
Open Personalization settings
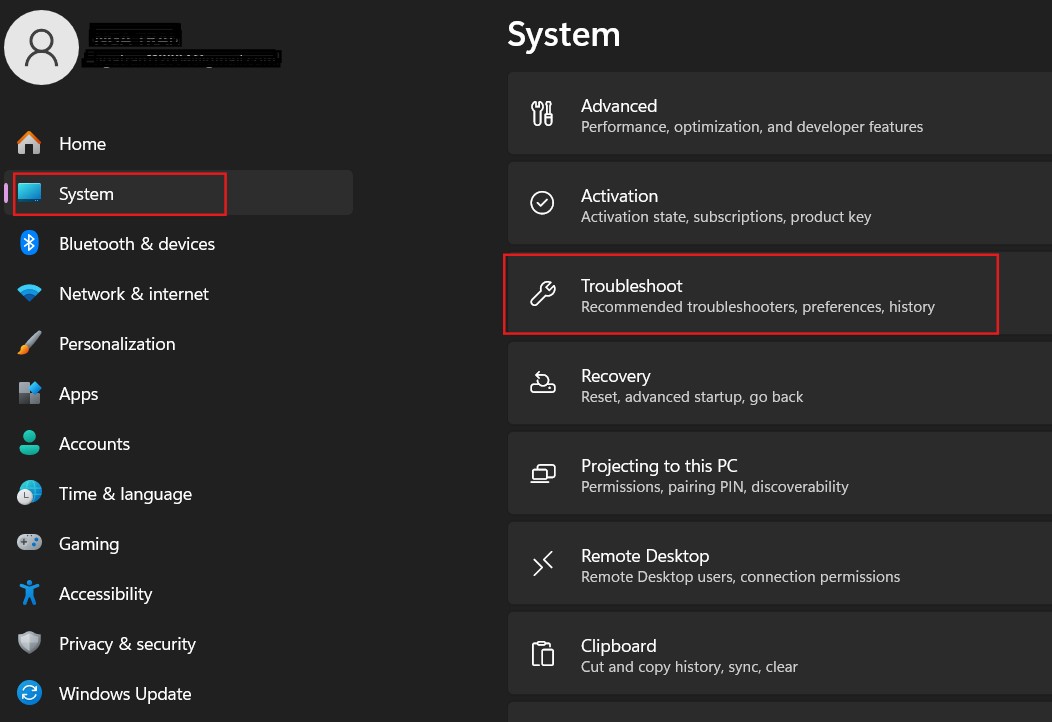(x=178, y=343)
